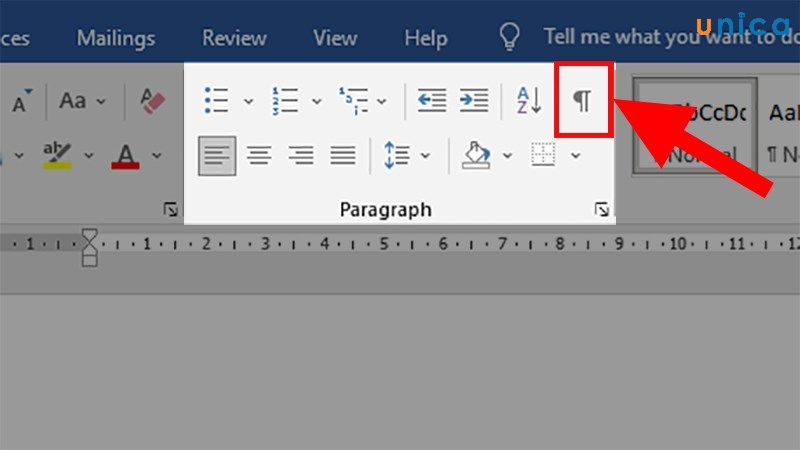Screen dimensions: 800x450
Task: Toggle Align Left alignment
Action: click(x=217, y=155)
